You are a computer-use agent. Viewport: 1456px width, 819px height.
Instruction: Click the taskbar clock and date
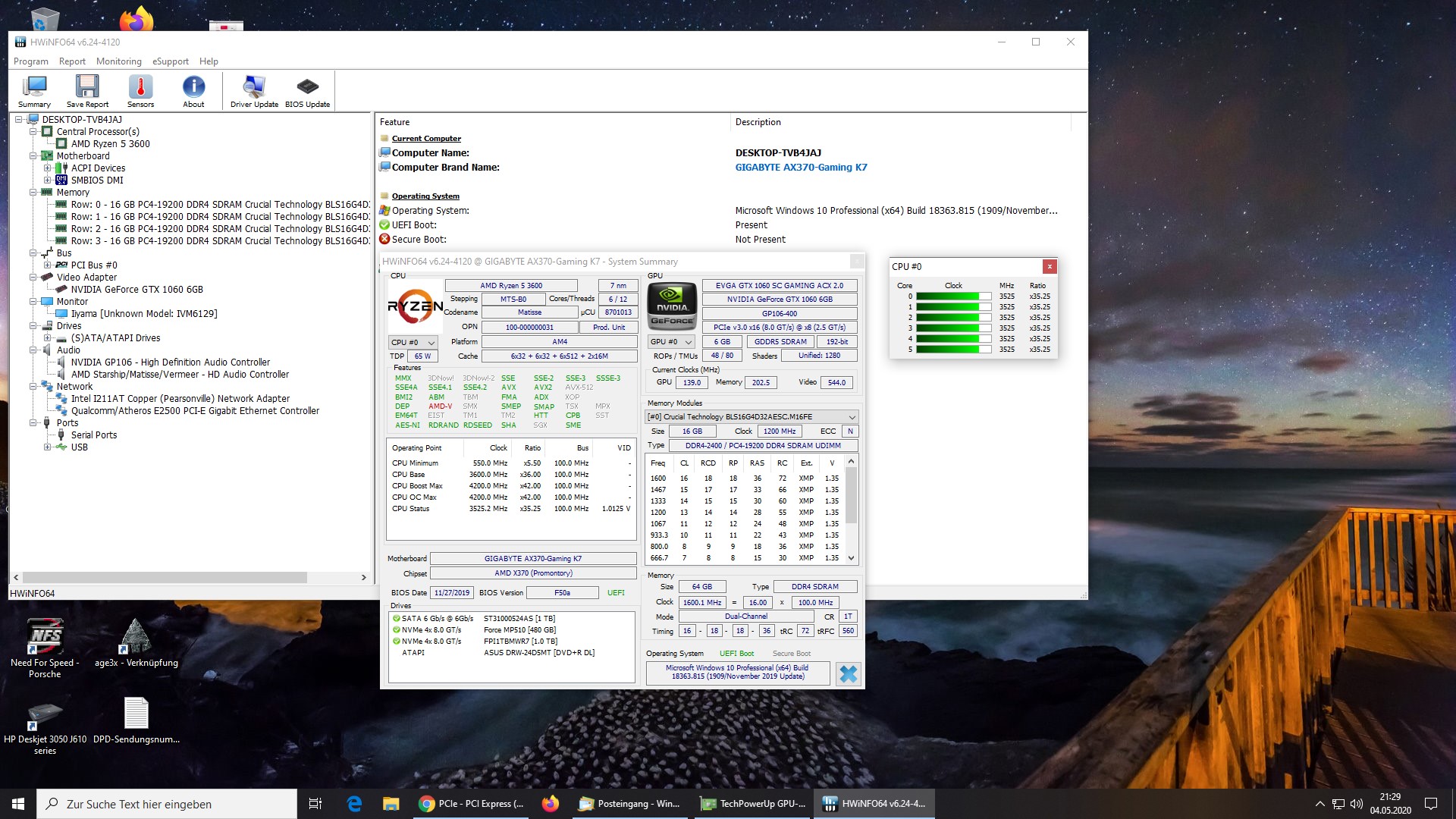[1390, 804]
